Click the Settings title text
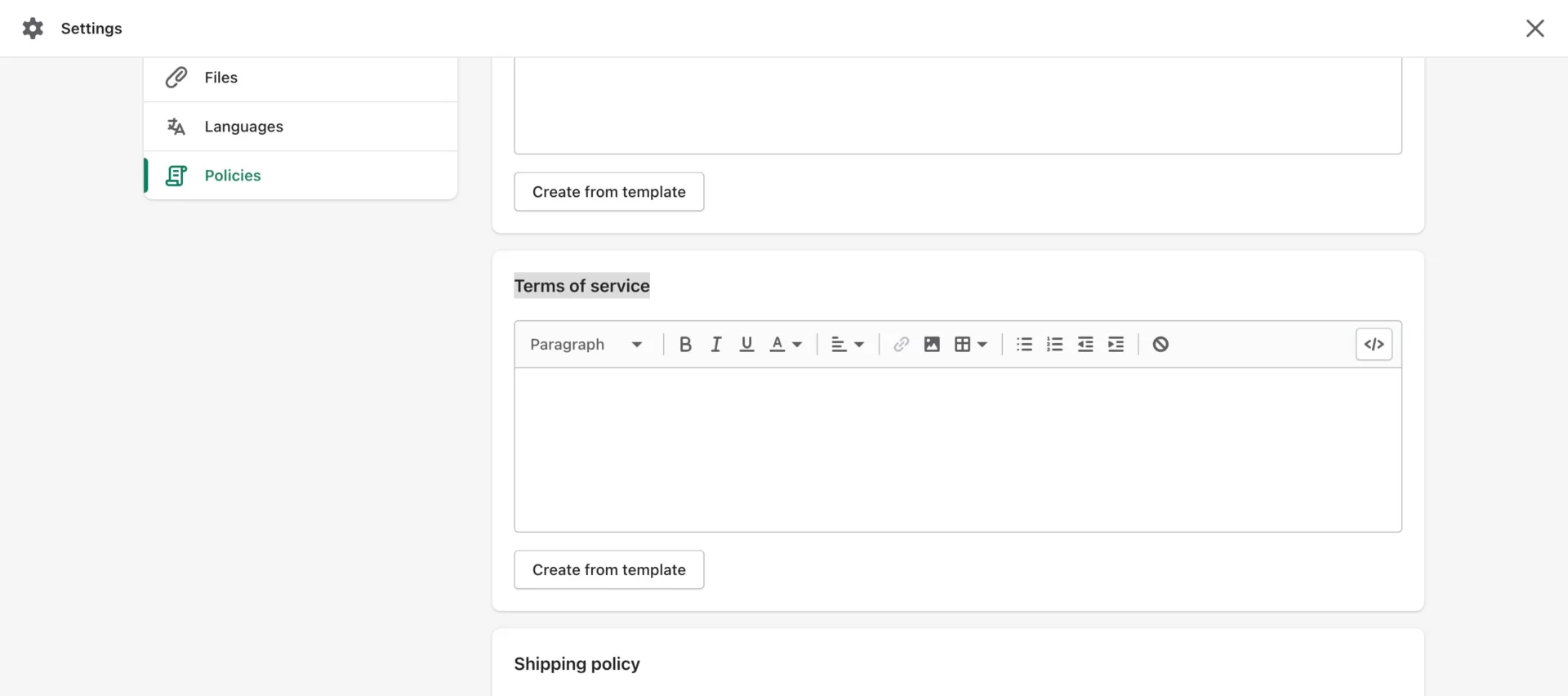 [x=91, y=29]
